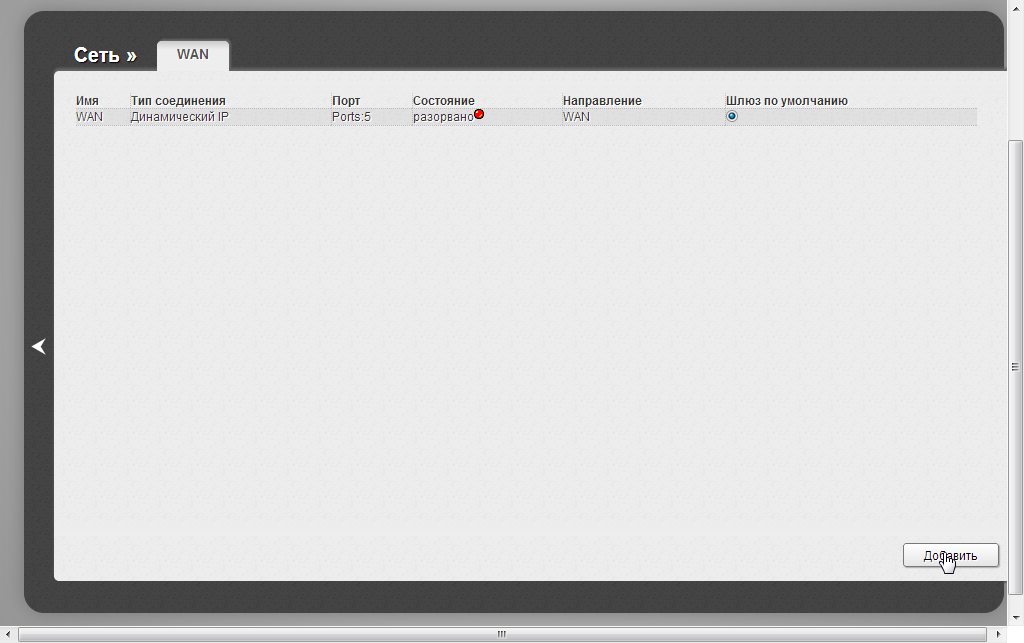Click the back arrow icon on left sidebar
Screen dimensions: 1024x643
(x=39, y=347)
